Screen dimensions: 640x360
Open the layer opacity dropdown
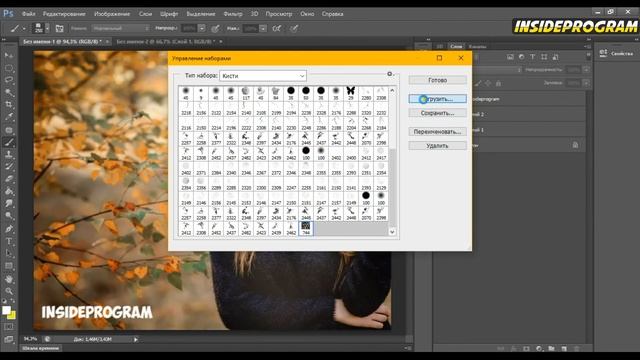[586, 70]
